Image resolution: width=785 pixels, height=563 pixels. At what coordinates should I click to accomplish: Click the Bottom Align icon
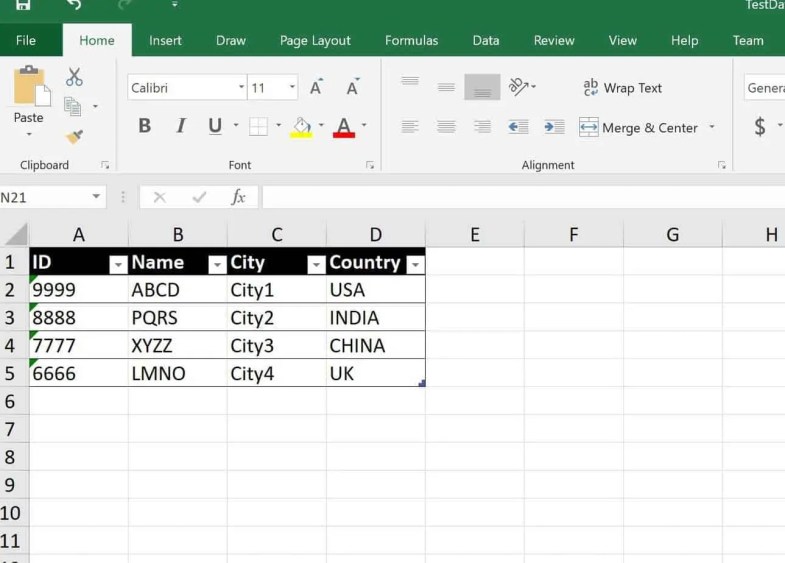coord(482,87)
